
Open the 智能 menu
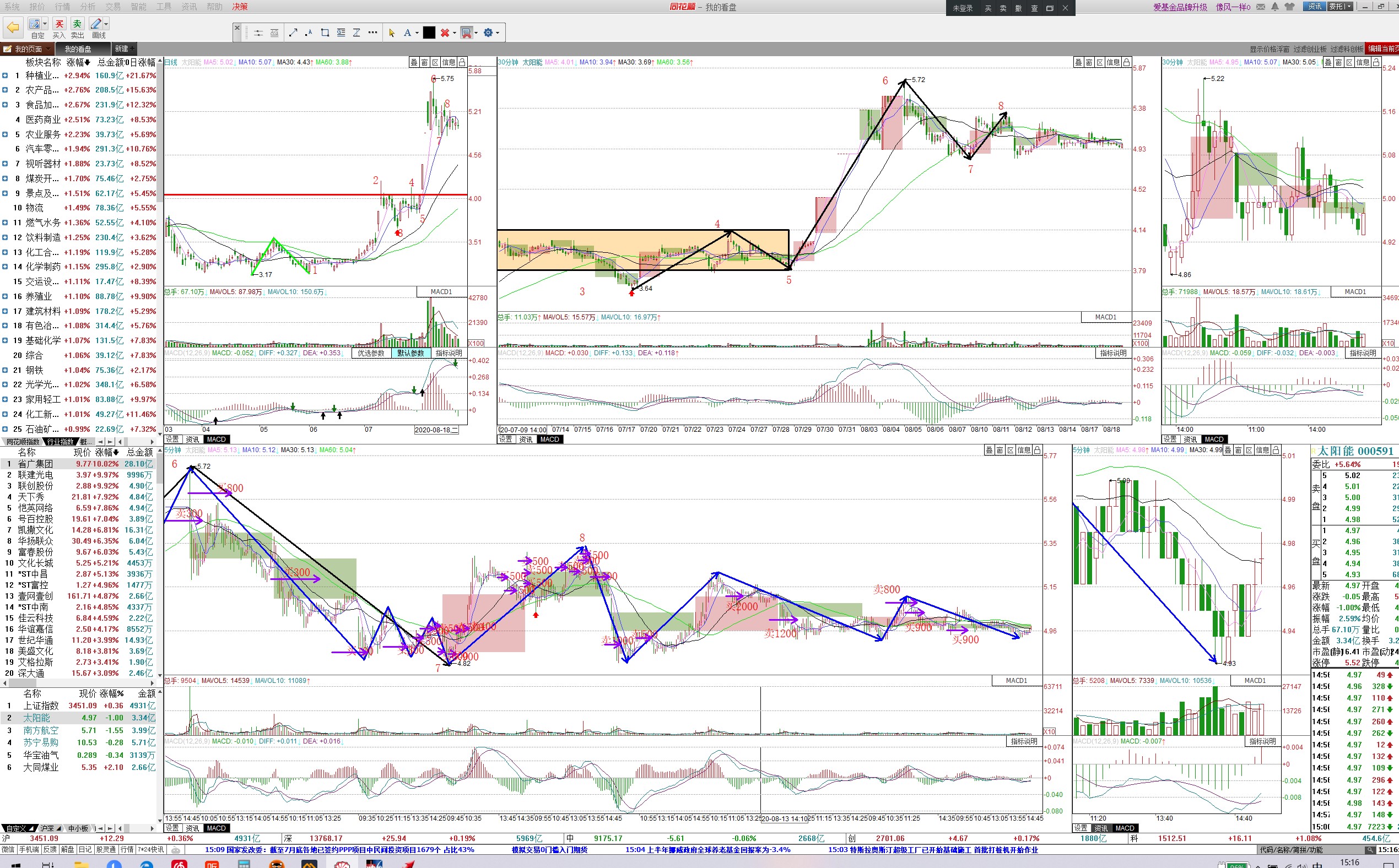[x=138, y=6]
